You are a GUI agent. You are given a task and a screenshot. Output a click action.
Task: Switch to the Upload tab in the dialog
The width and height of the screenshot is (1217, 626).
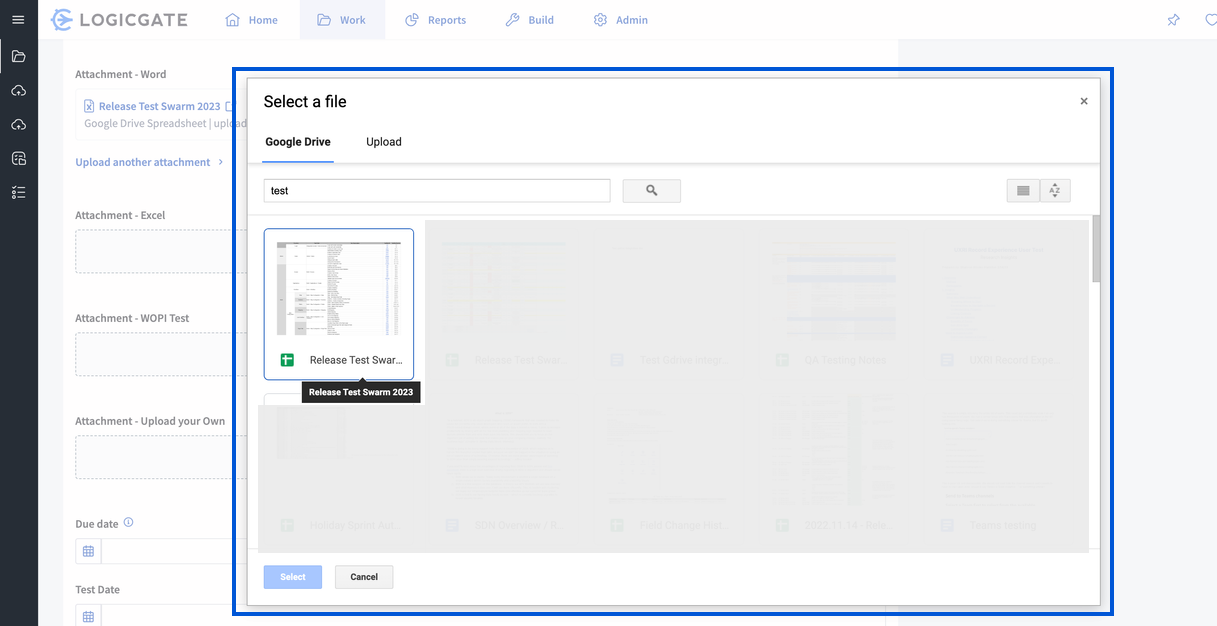[384, 142]
